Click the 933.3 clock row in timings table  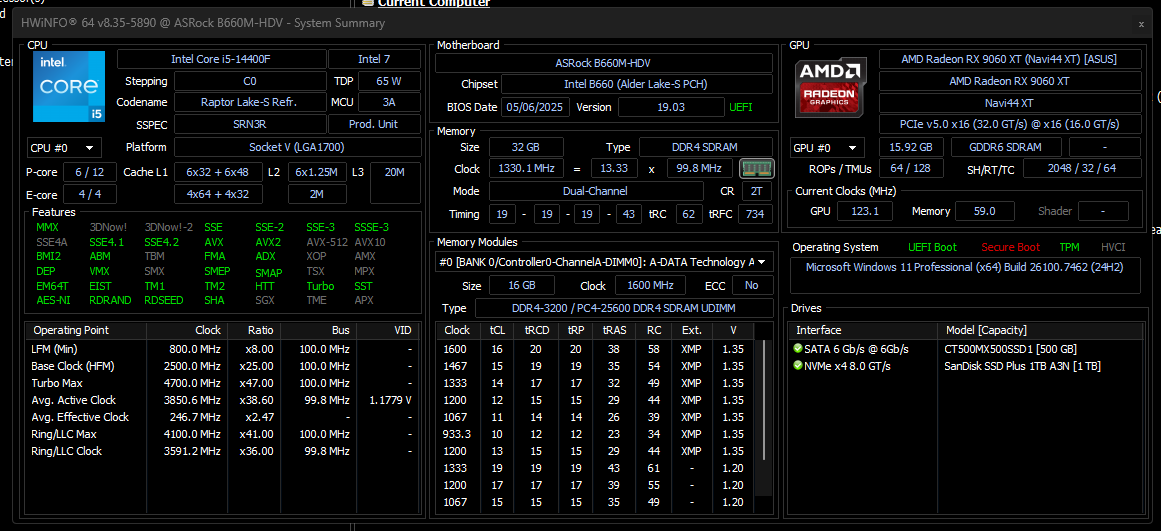596,434
